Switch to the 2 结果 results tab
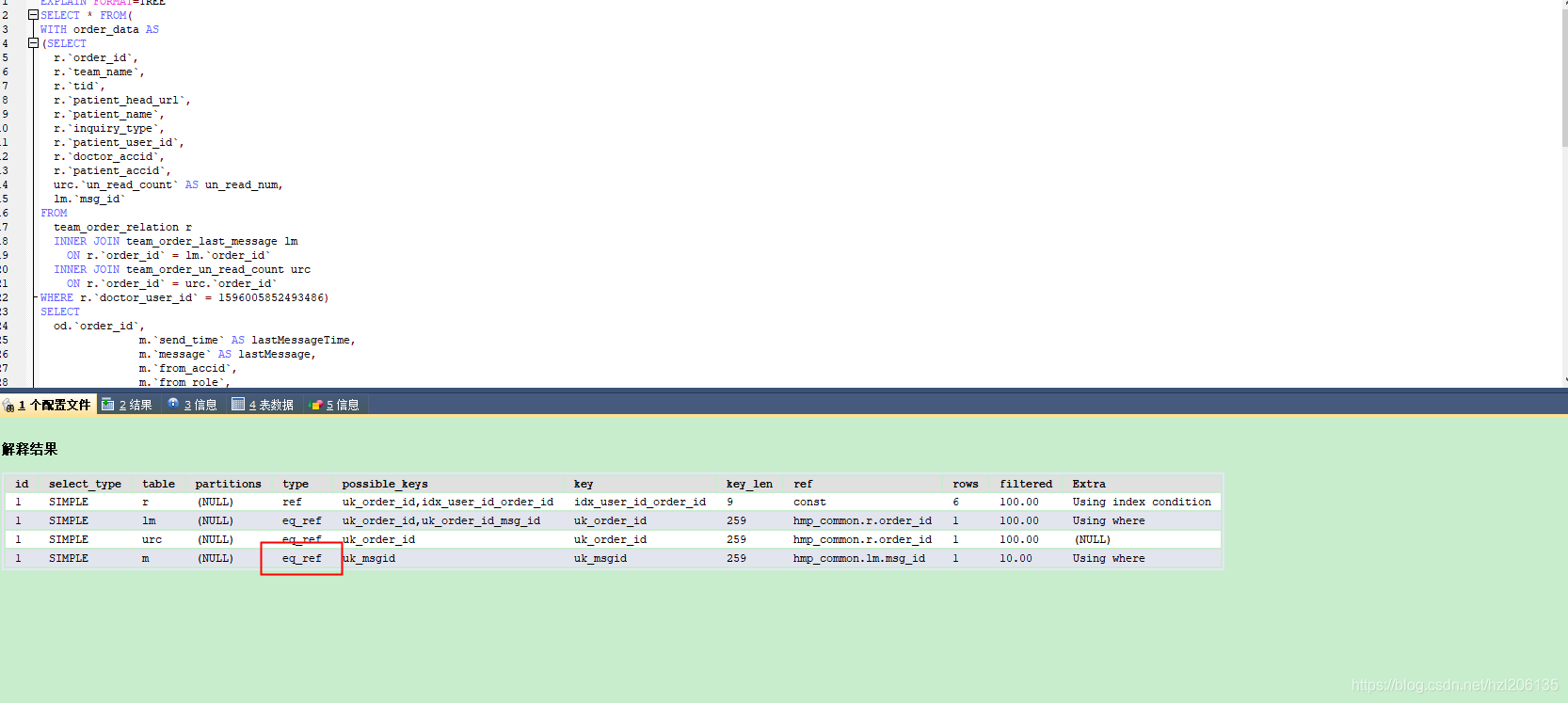The image size is (1568, 703). pos(127,405)
